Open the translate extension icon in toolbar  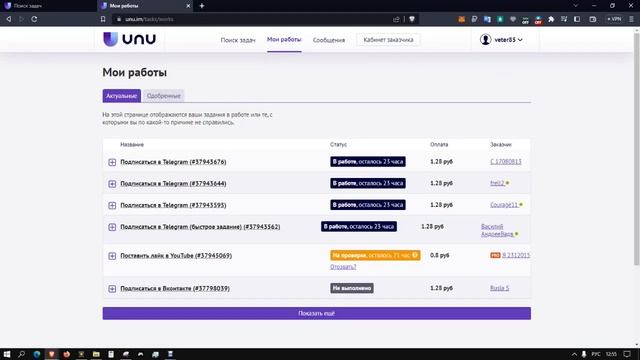pyautogui.click(x=487, y=19)
